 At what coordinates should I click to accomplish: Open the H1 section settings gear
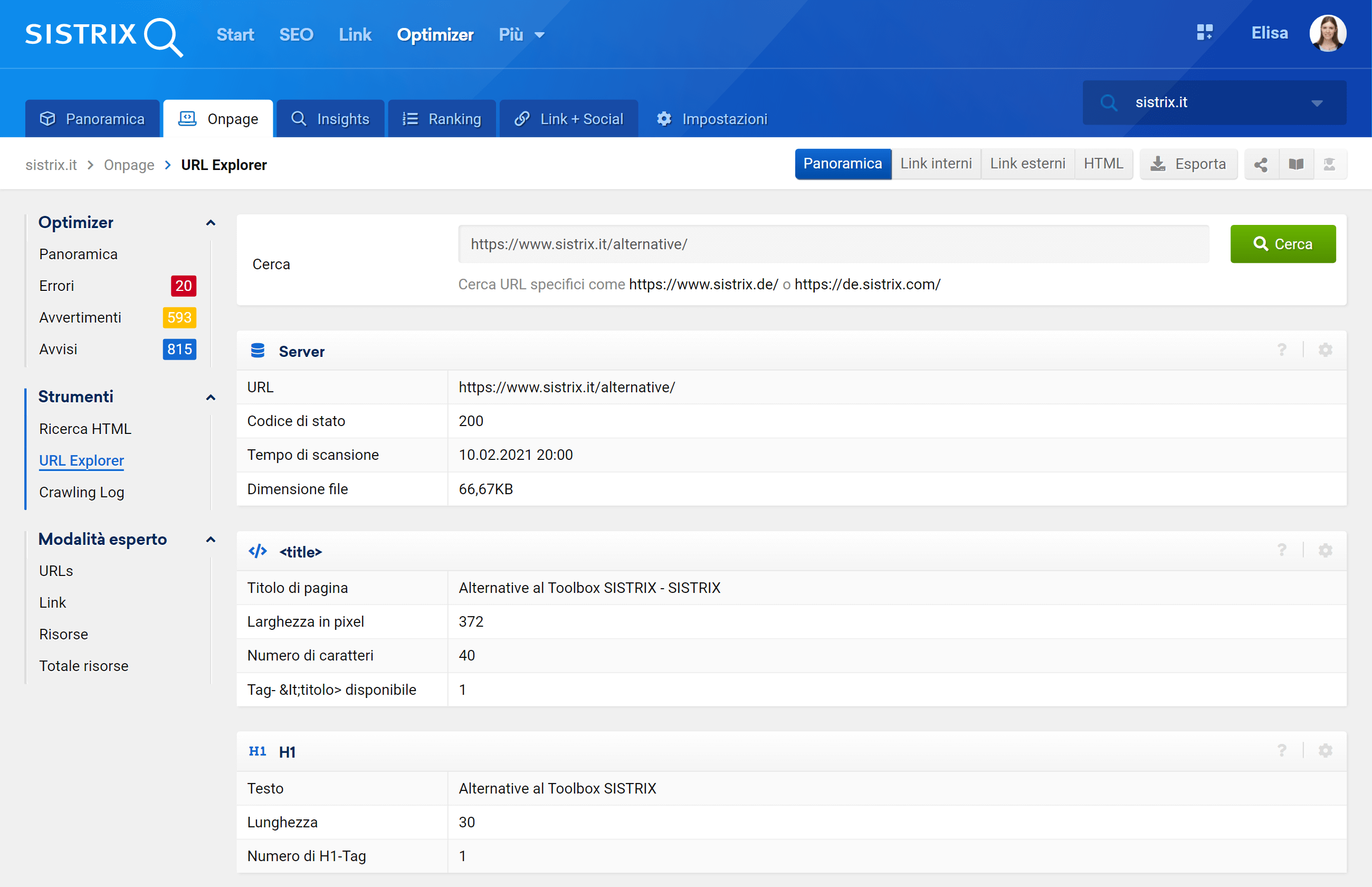[x=1326, y=751]
